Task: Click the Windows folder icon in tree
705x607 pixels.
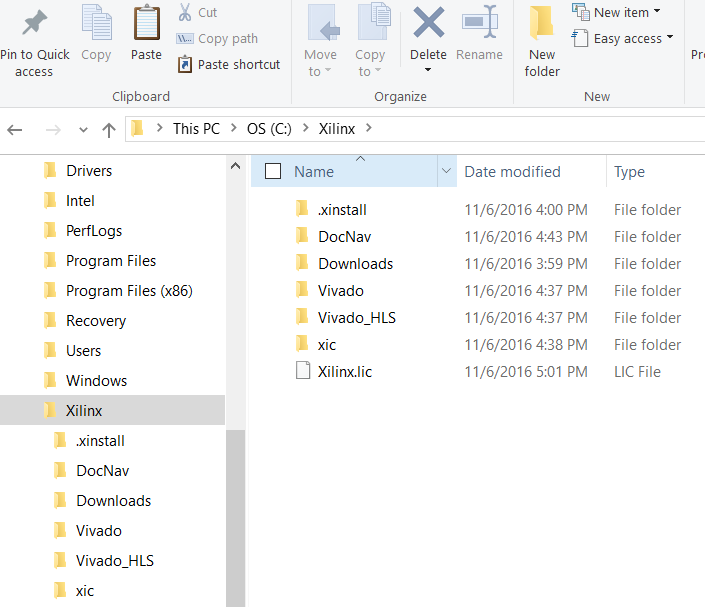Action: (x=50, y=380)
